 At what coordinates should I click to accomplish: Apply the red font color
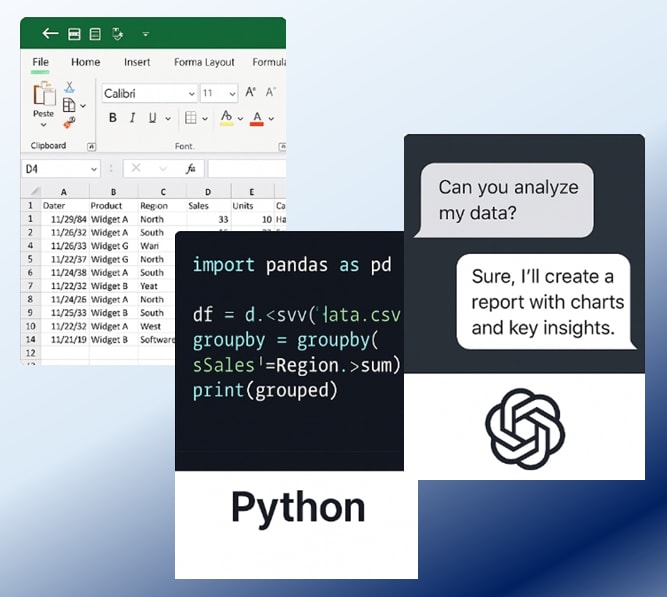(257, 118)
